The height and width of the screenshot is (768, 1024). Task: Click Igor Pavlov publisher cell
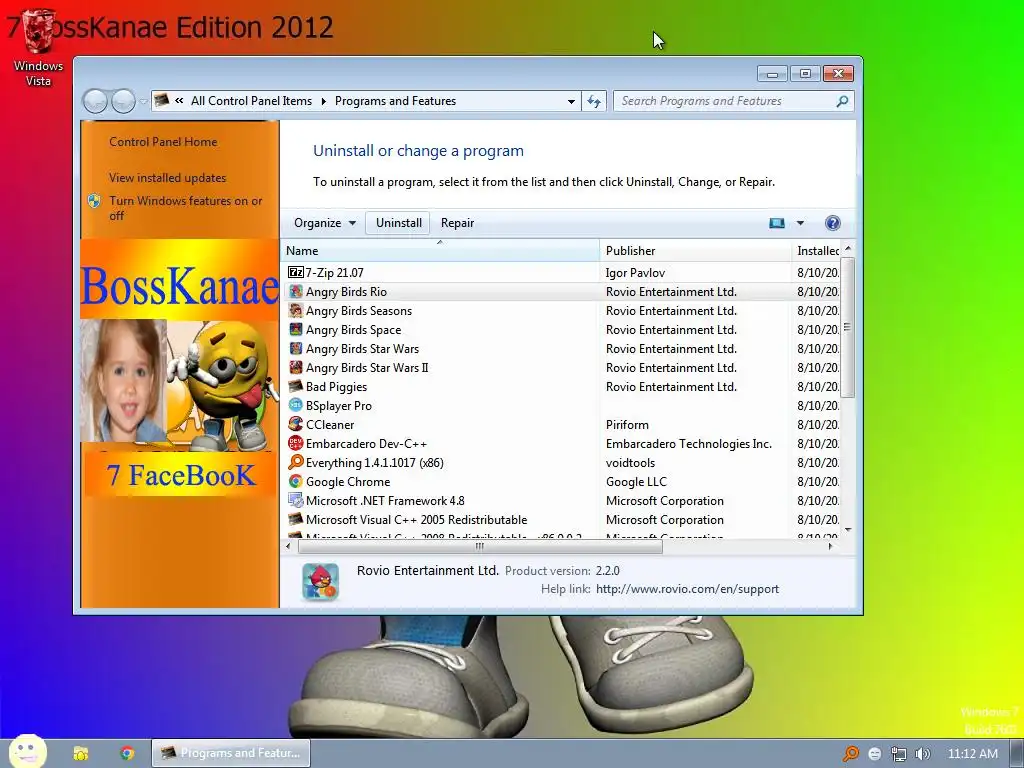635,272
